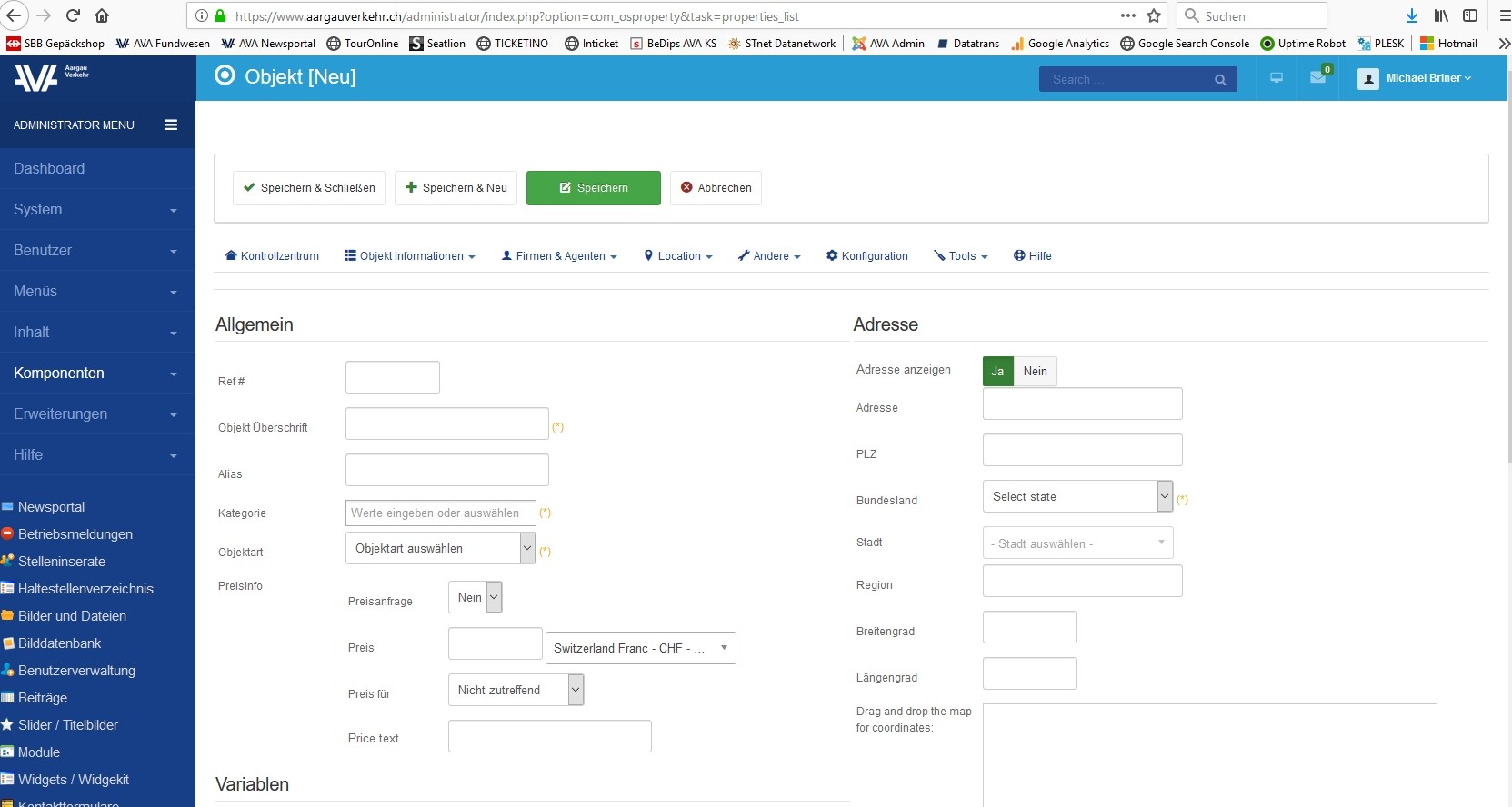Toggle the browser sidebar icon
The height and width of the screenshot is (807, 1512).
[1470, 15]
